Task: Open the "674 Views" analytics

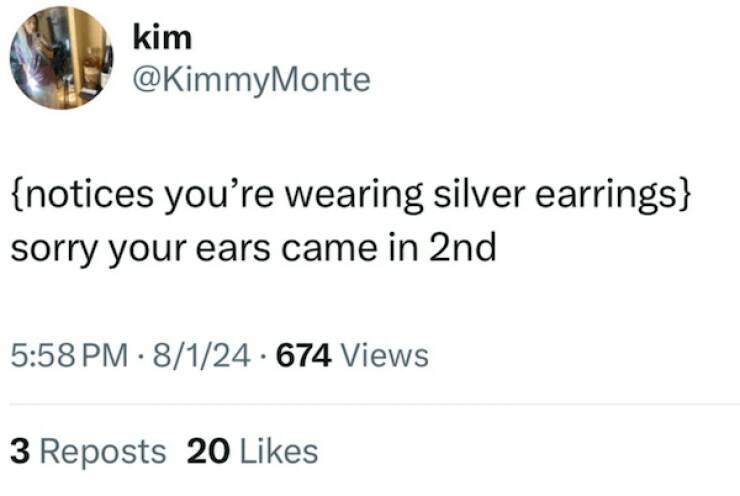Action: coord(352,355)
